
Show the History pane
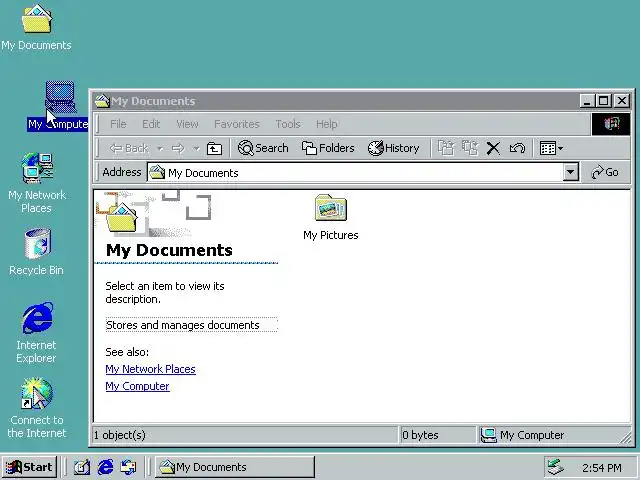pyautogui.click(x=393, y=148)
